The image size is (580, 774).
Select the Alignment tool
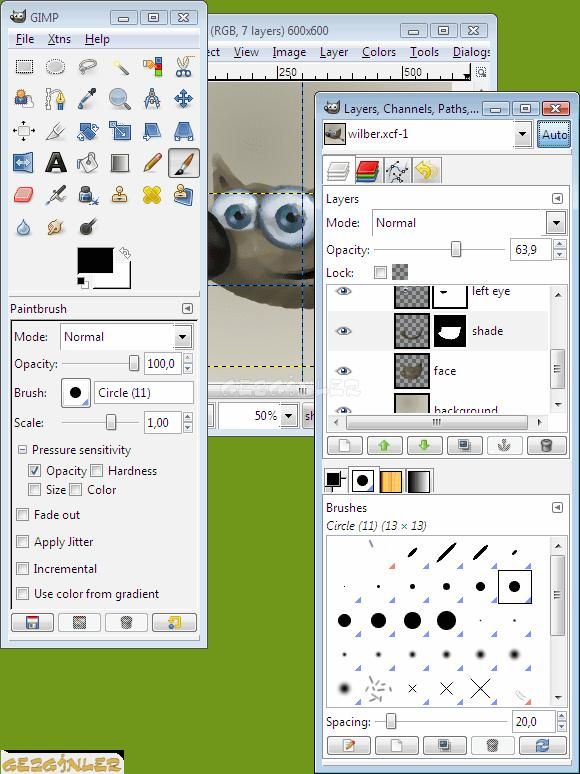[x=24, y=131]
